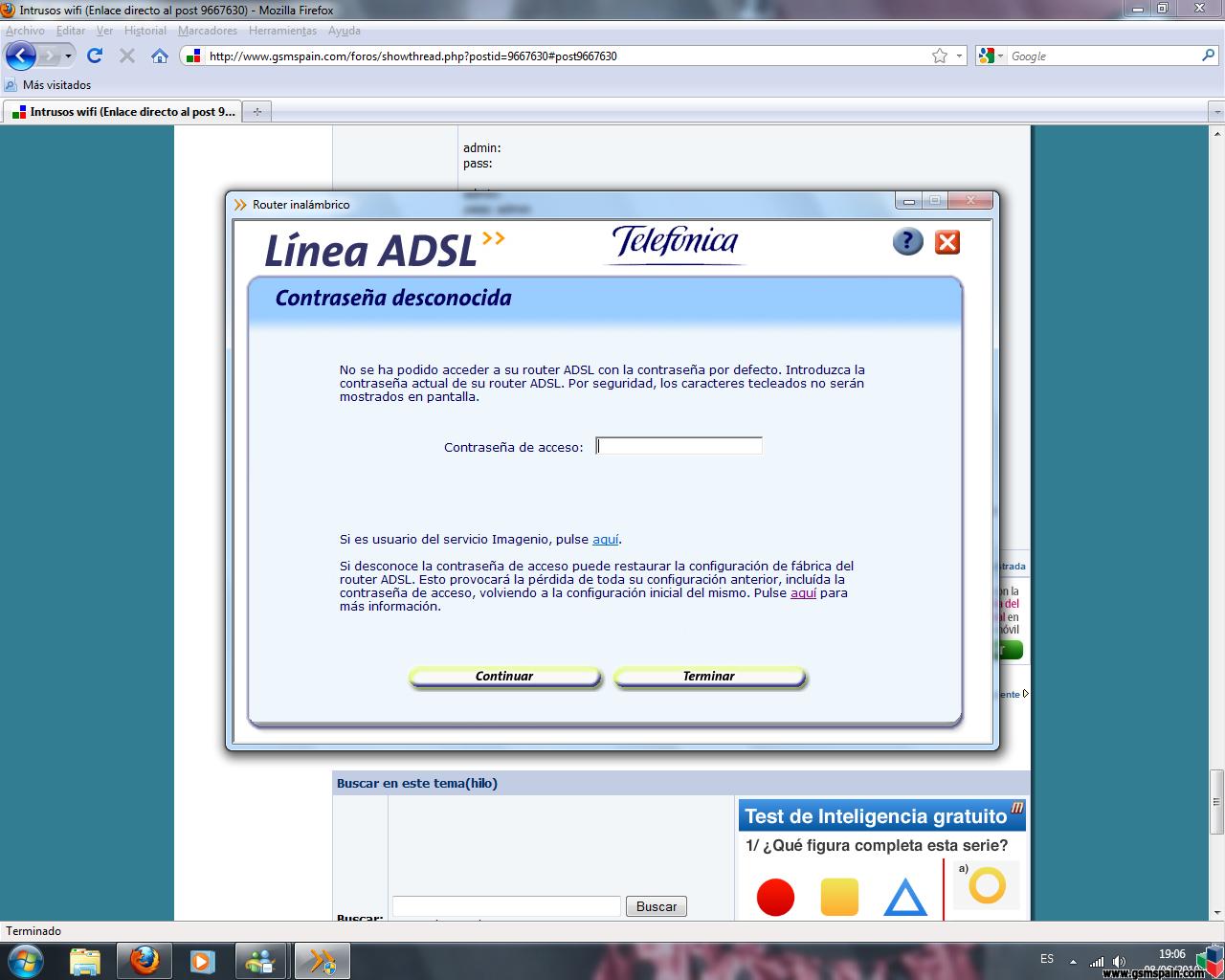The width and height of the screenshot is (1225, 980).
Task: Open the Marcadores menu
Action: tap(208, 31)
